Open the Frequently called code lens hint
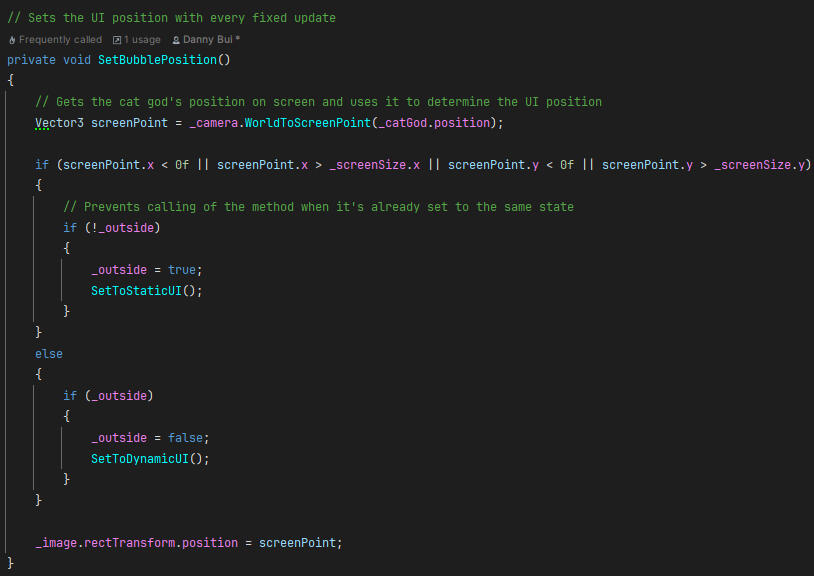 click(x=60, y=40)
